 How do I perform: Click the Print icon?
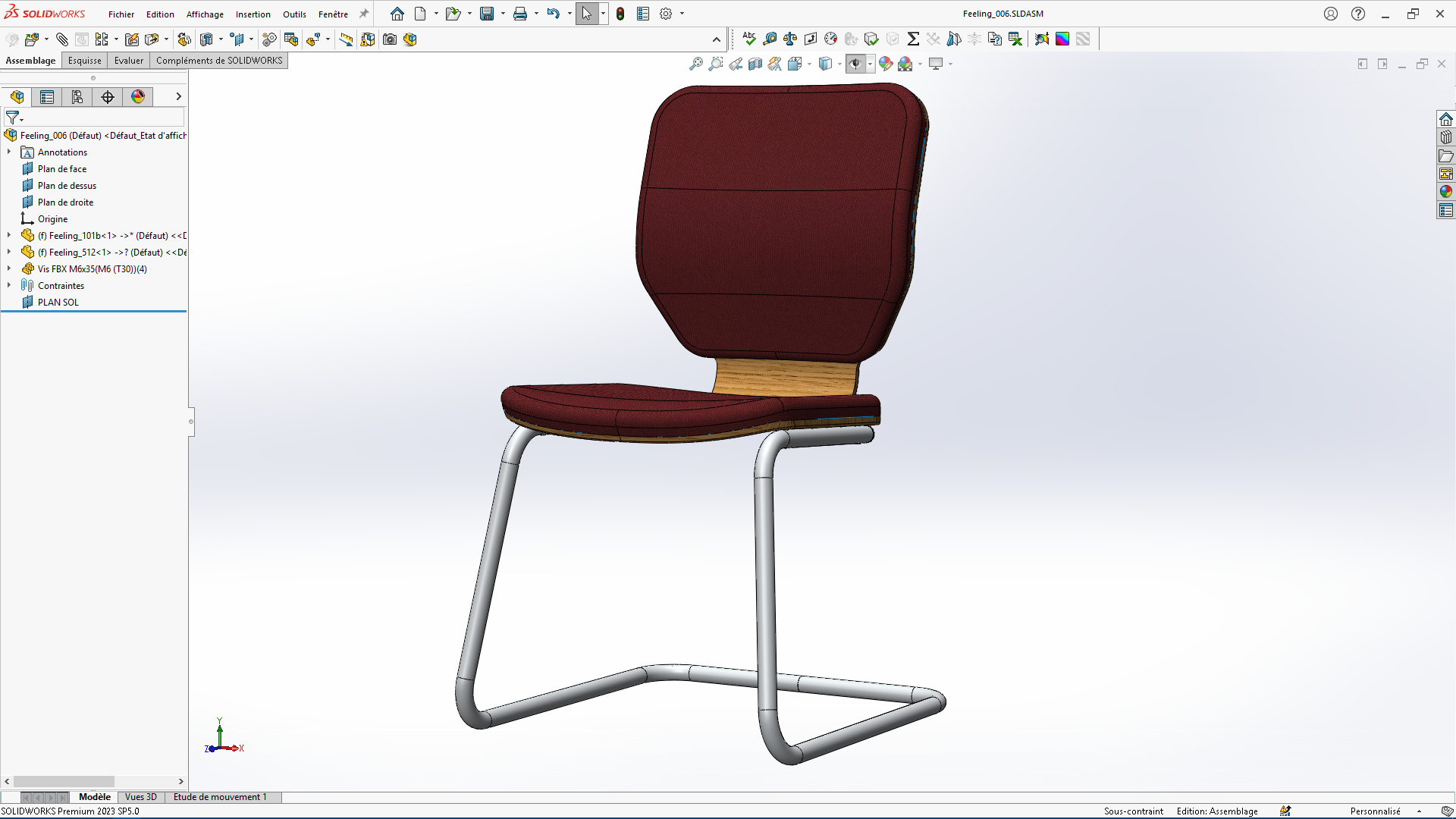point(520,14)
